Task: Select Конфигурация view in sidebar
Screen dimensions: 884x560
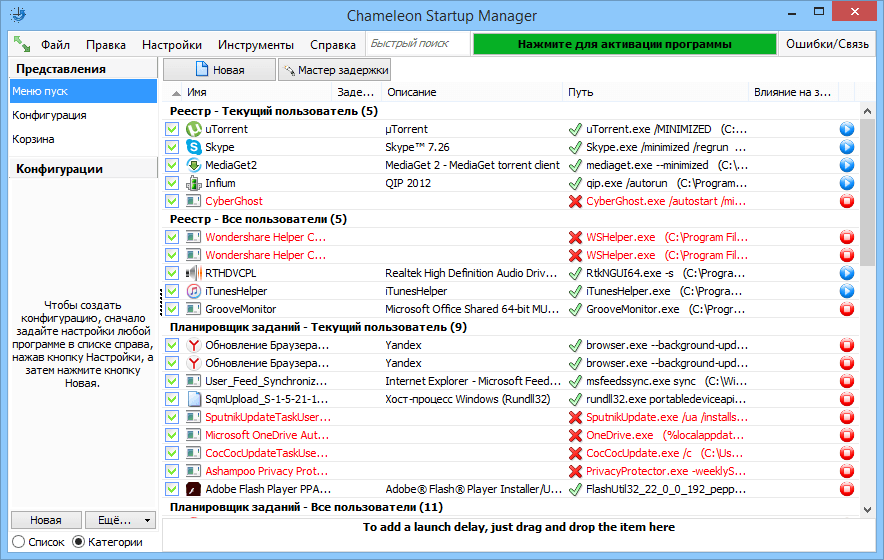Action: point(83,115)
